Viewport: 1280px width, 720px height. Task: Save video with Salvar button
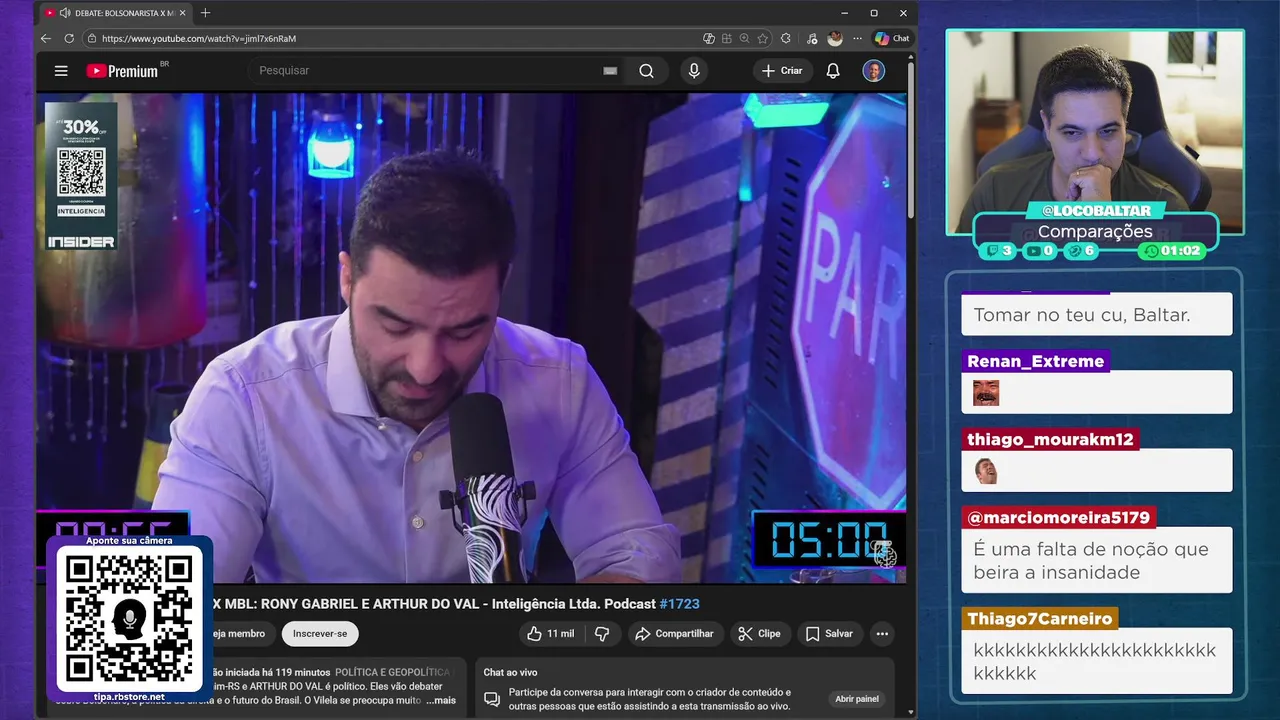pos(829,634)
